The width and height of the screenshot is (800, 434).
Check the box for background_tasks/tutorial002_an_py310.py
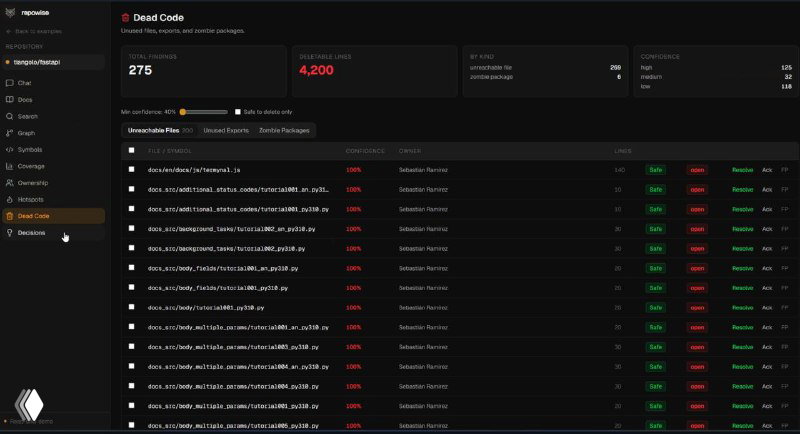pos(132,228)
